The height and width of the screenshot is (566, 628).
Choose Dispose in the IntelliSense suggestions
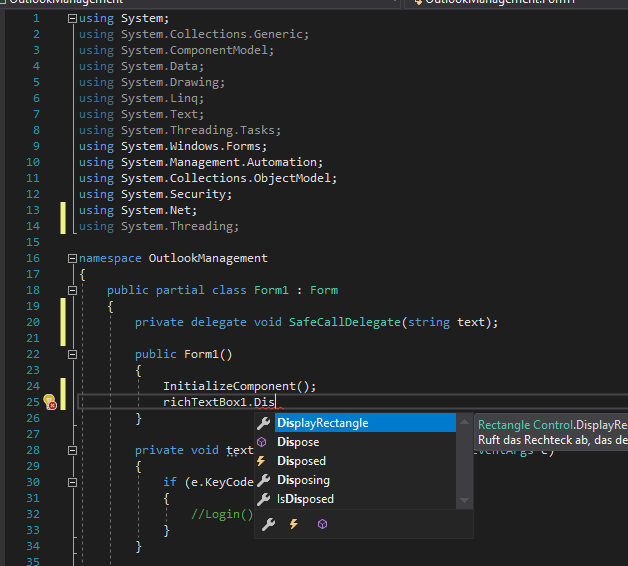pyautogui.click(x=298, y=442)
